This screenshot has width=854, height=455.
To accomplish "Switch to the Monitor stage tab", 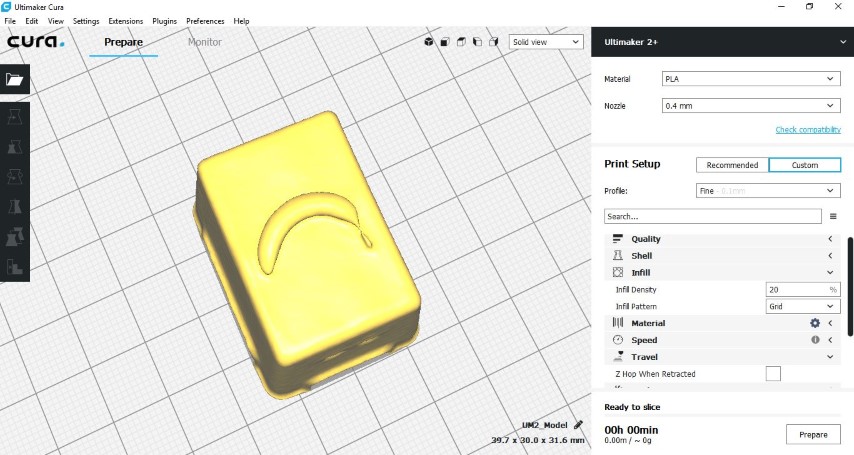I will (205, 42).
